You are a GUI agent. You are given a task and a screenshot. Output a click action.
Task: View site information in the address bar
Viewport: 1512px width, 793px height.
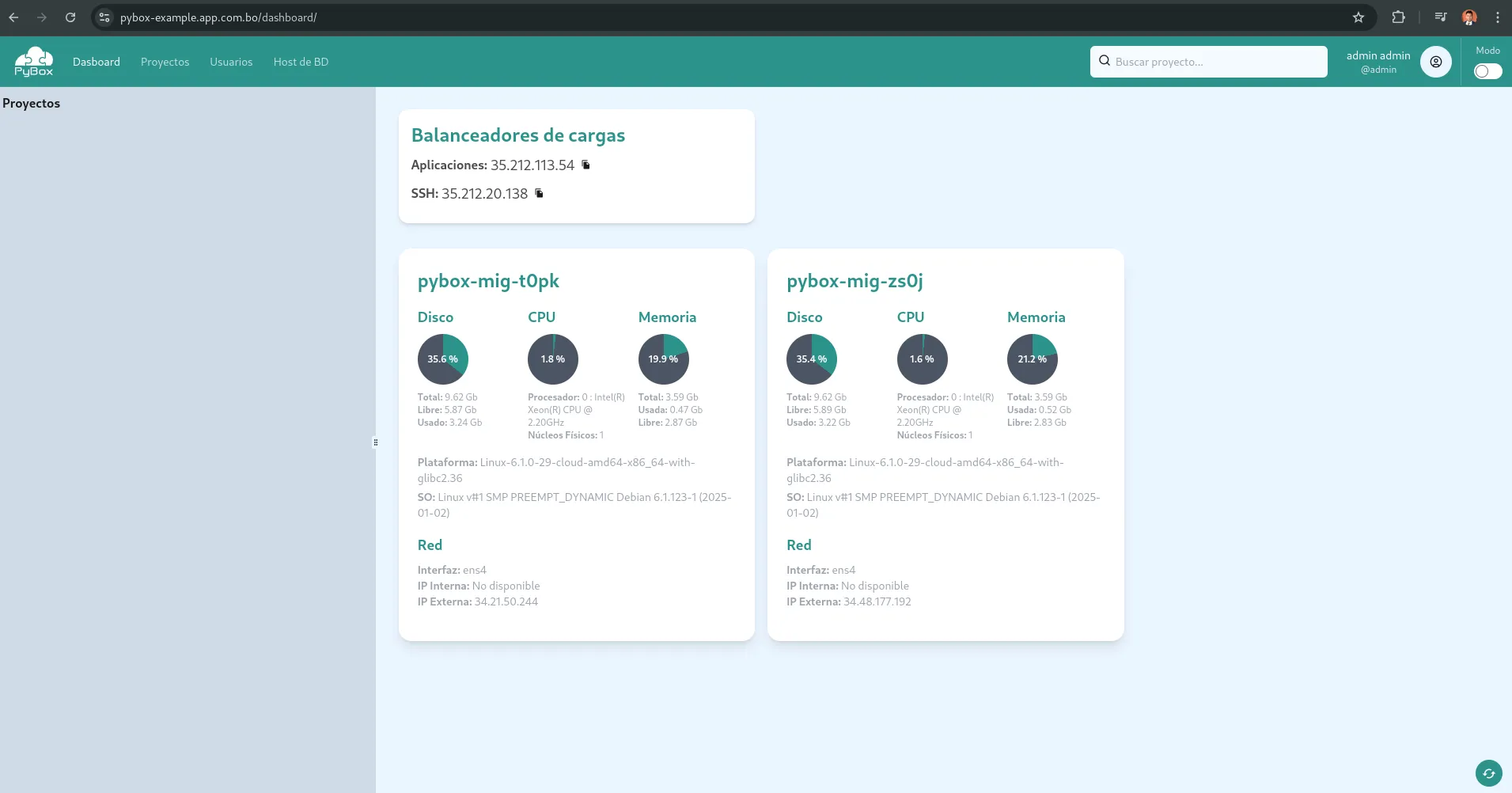pos(104,17)
